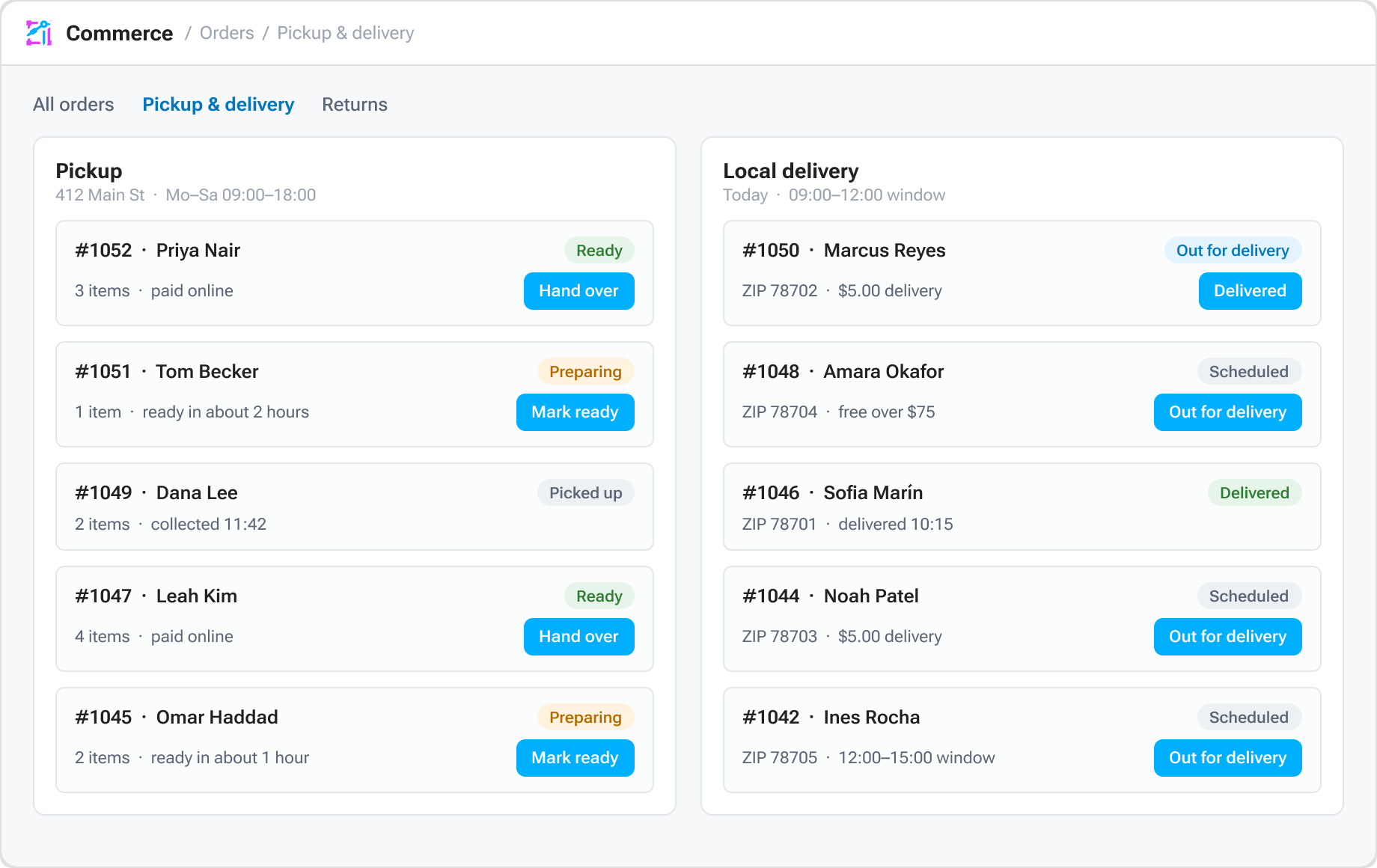Hand over Leah Kim's order #1047
This screenshot has width=1377, height=868.
pyautogui.click(x=579, y=637)
